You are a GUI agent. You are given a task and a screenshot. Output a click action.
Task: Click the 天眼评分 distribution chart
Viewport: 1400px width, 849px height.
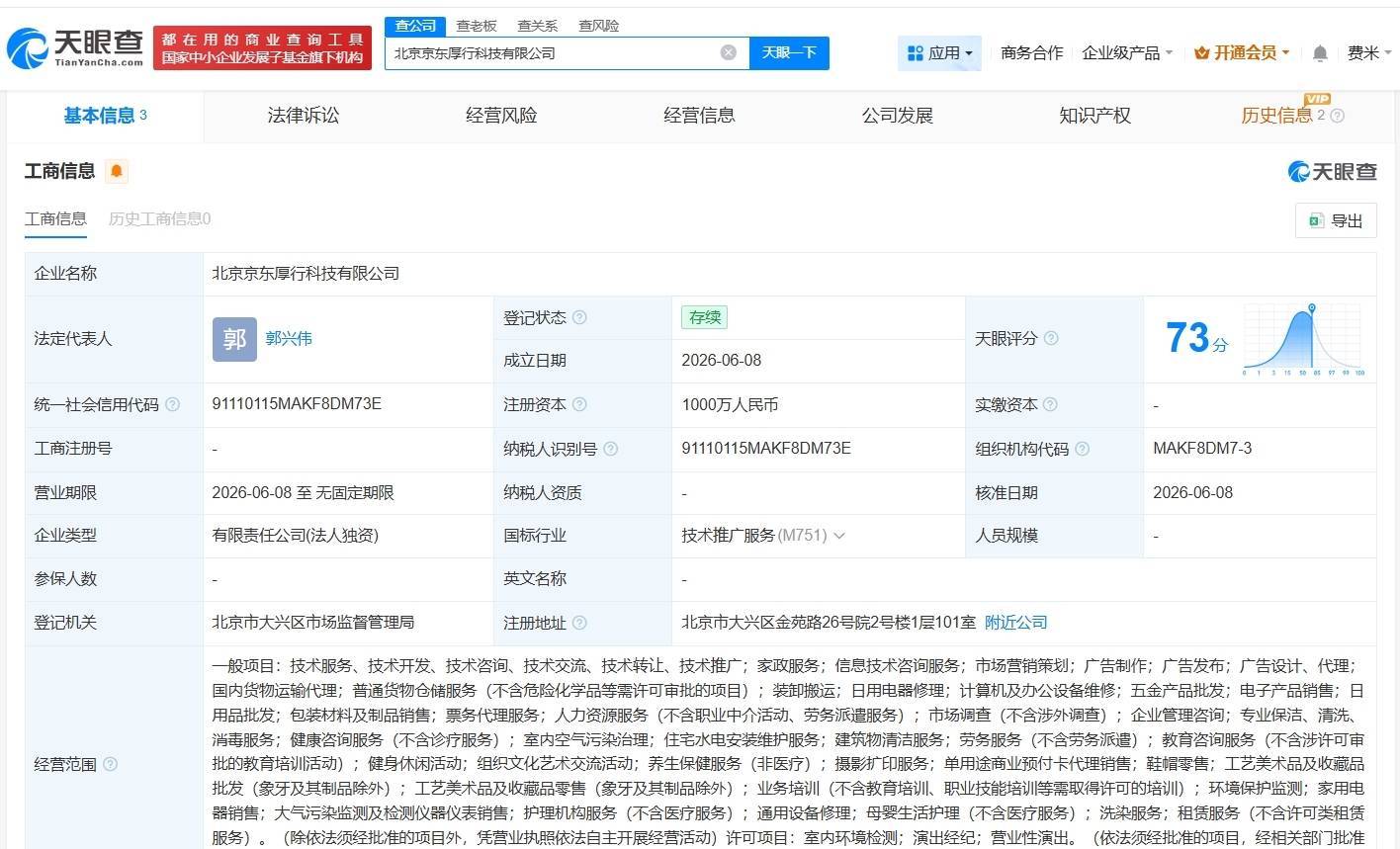coord(1304,339)
